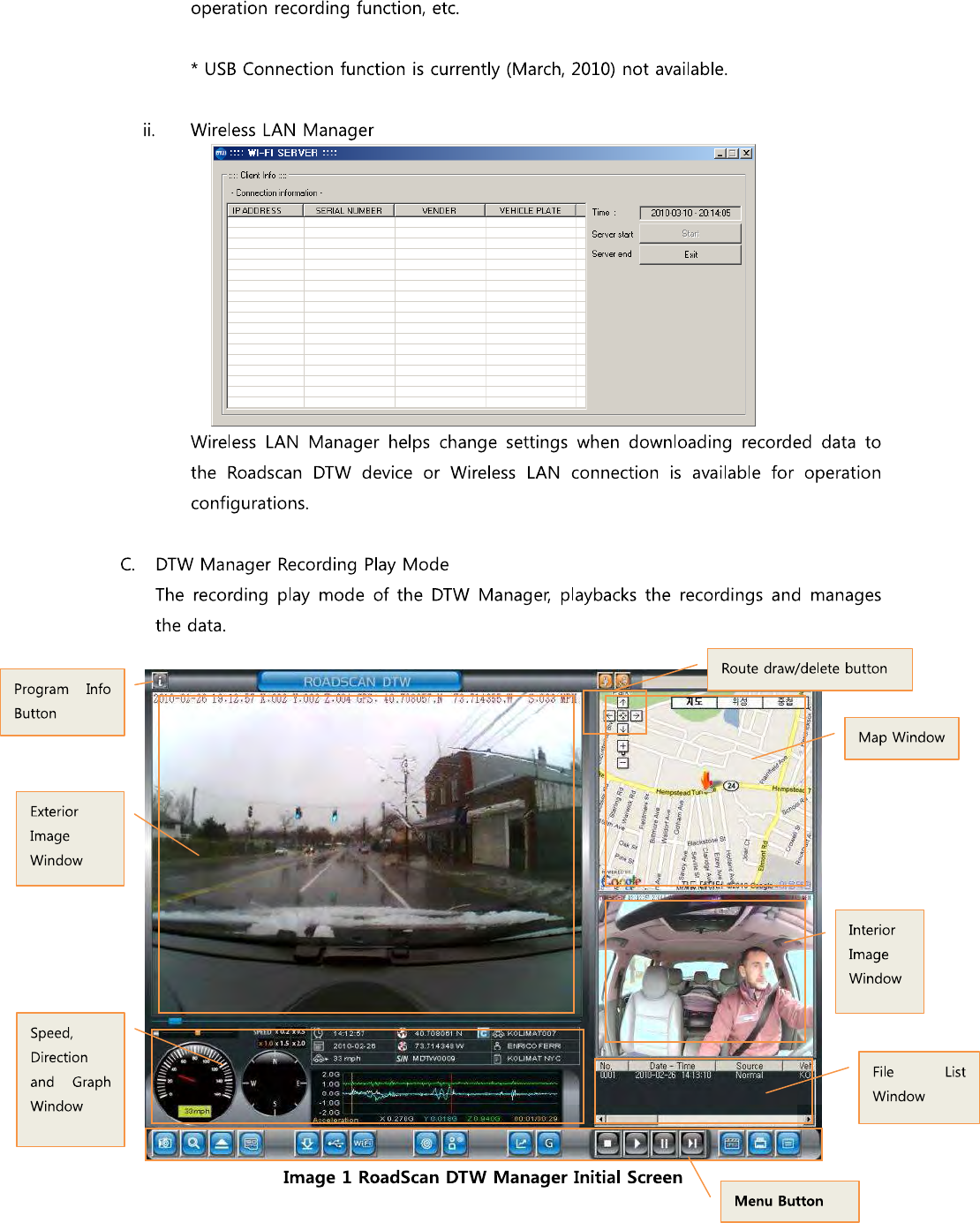Switch the map to 위성 satellite view
Viewport: 980px width, 1223px height.
coord(740,702)
